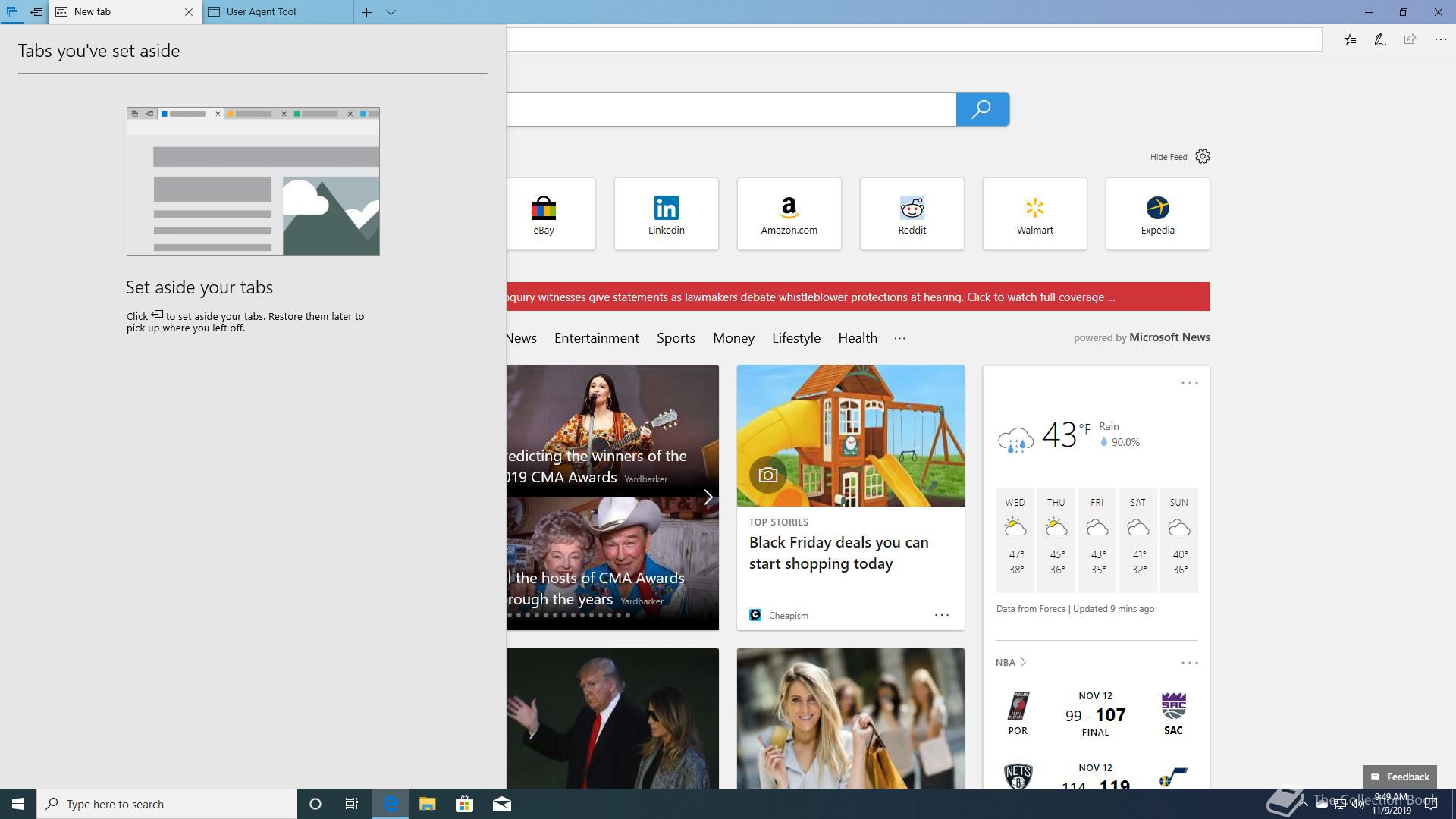Image resolution: width=1456 pixels, height=819 pixels.
Task: Click the POR team logo
Action: [x=1018, y=706]
